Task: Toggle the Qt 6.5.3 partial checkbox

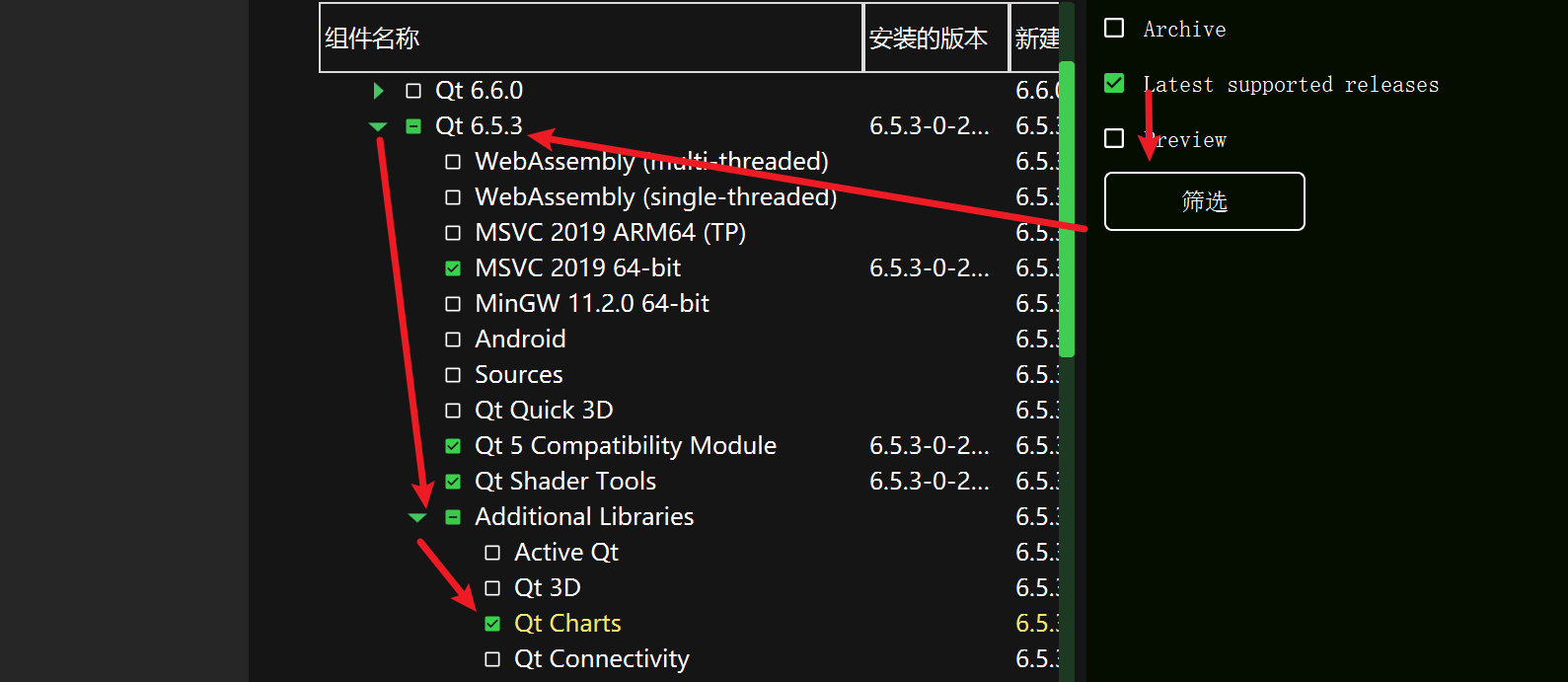Action: pyautogui.click(x=413, y=126)
